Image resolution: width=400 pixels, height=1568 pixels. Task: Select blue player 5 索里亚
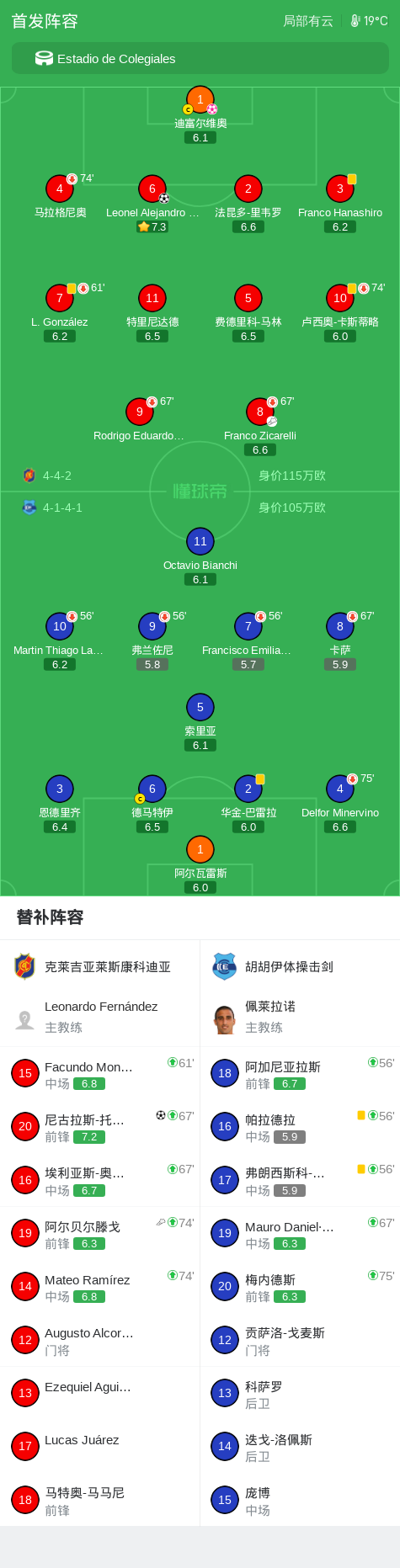point(200,707)
